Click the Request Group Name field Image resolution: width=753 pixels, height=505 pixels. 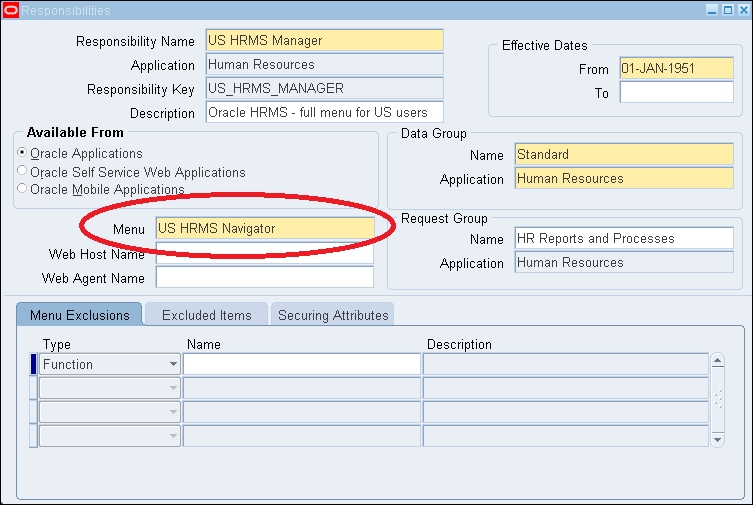point(624,239)
